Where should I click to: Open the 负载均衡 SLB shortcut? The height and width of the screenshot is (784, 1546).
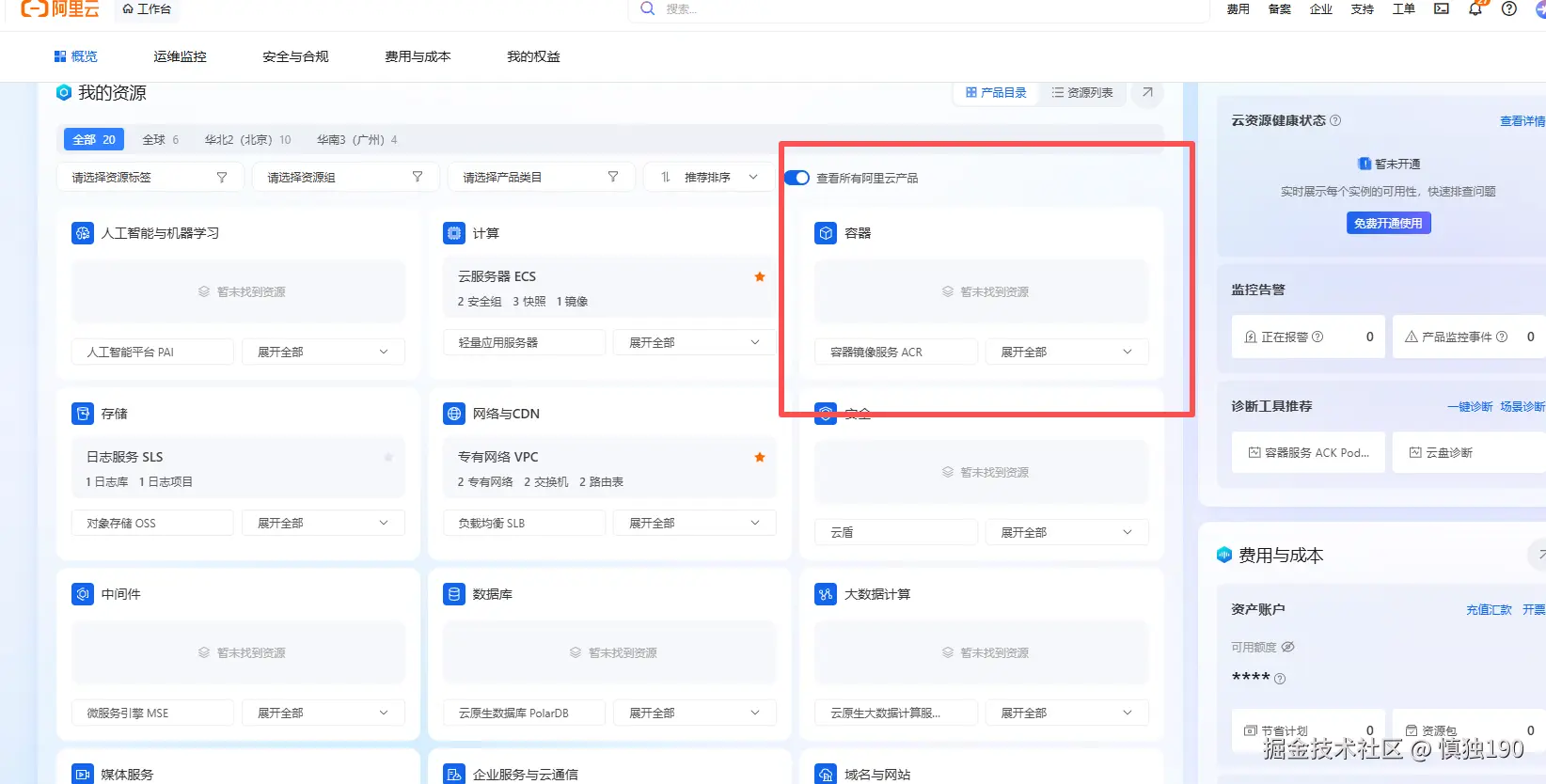point(525,523)
